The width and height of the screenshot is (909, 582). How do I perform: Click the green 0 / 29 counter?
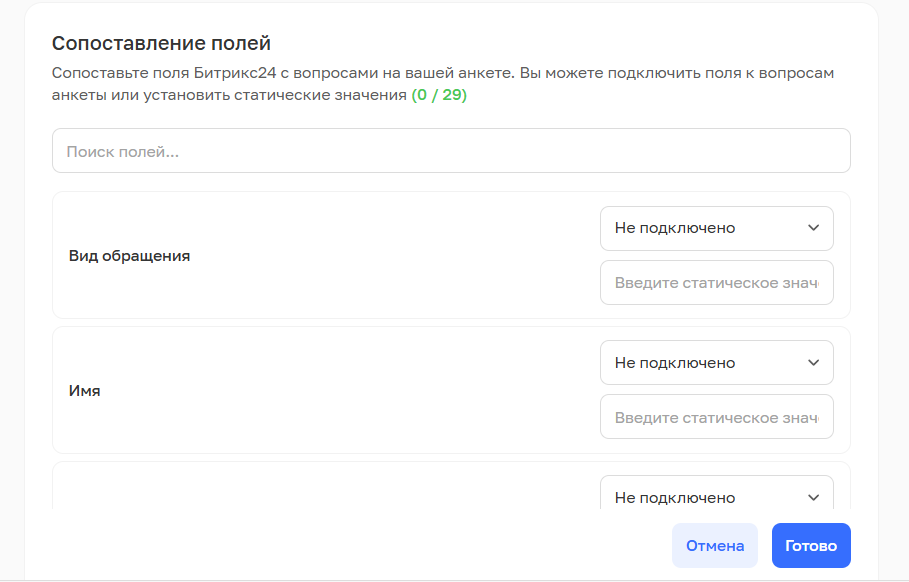point(439,96)
